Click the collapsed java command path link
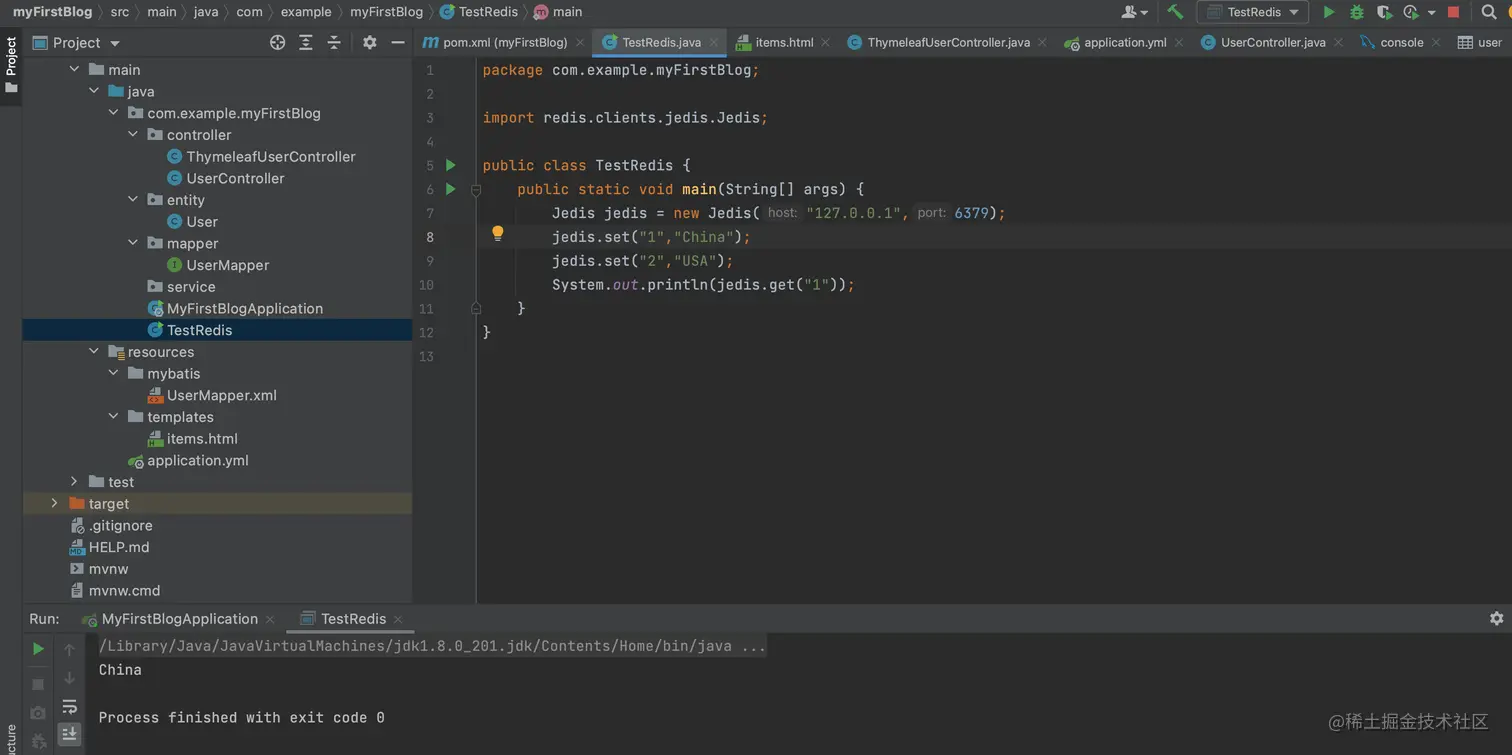The image size is (1512, 755). click(x=432, y=646)
